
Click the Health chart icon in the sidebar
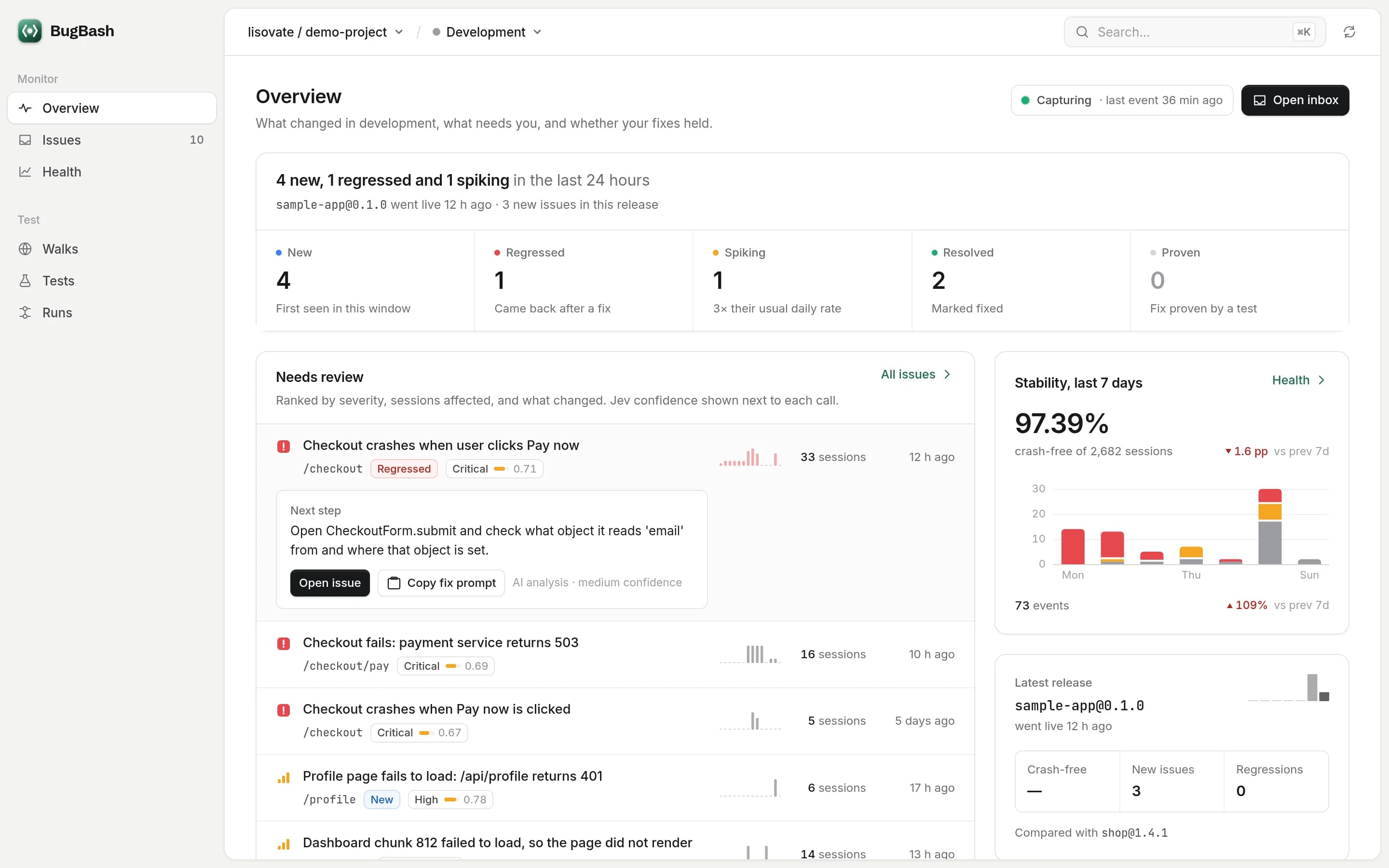(25, 172)
